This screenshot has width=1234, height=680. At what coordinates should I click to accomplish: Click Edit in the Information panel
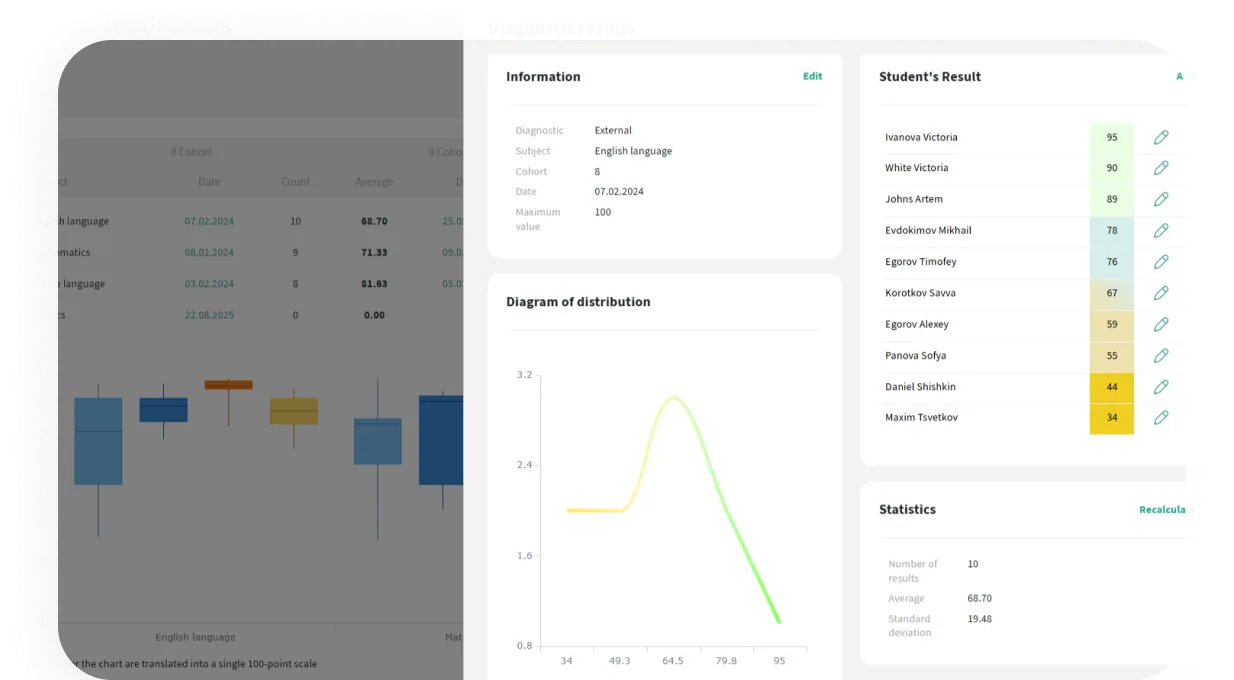(812, 76)
